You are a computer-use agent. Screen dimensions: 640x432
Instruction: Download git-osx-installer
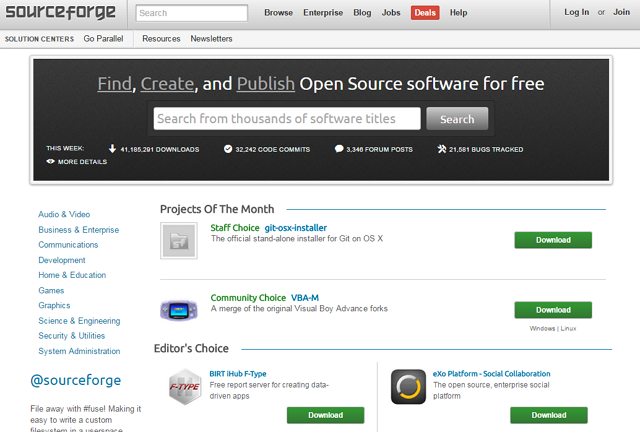coord(553,240)
